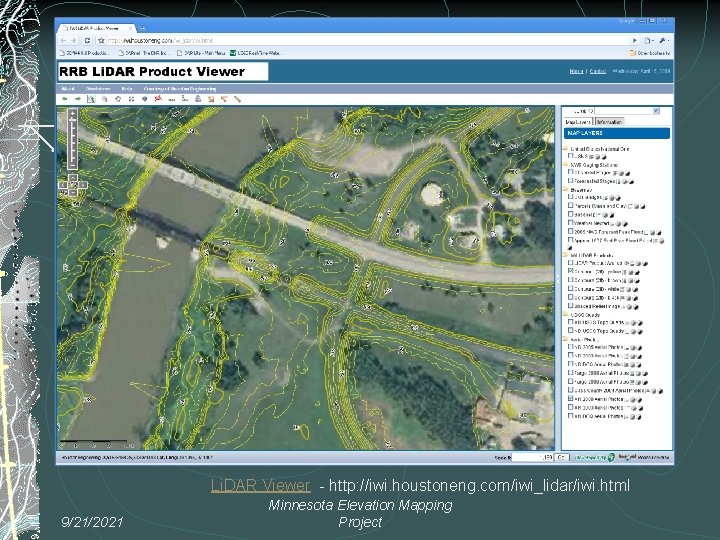Click the pencil icon at toolbar end
Screen dimensions: 720x540
point(237,99)
